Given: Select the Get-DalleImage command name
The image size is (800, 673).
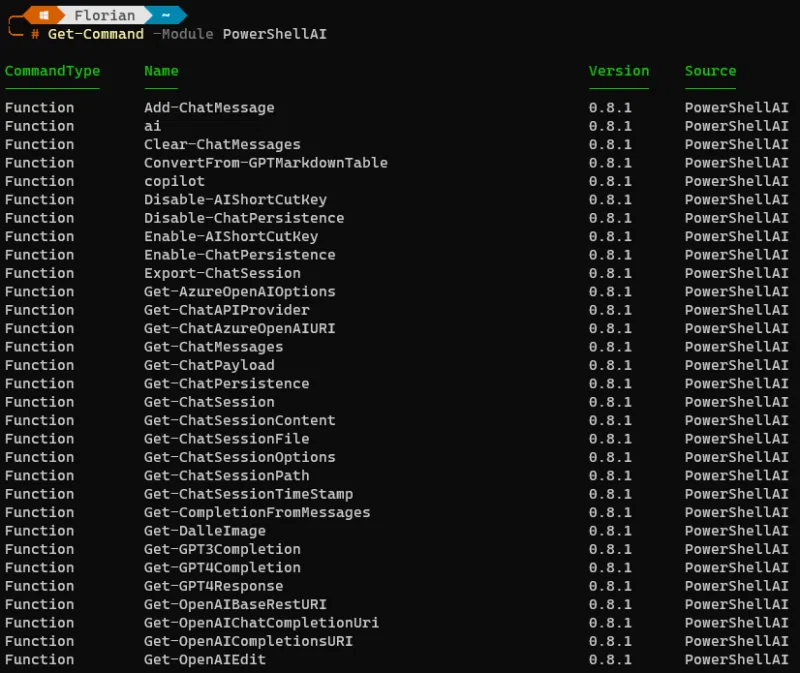Looking at the screenshot, I should 205,530.
